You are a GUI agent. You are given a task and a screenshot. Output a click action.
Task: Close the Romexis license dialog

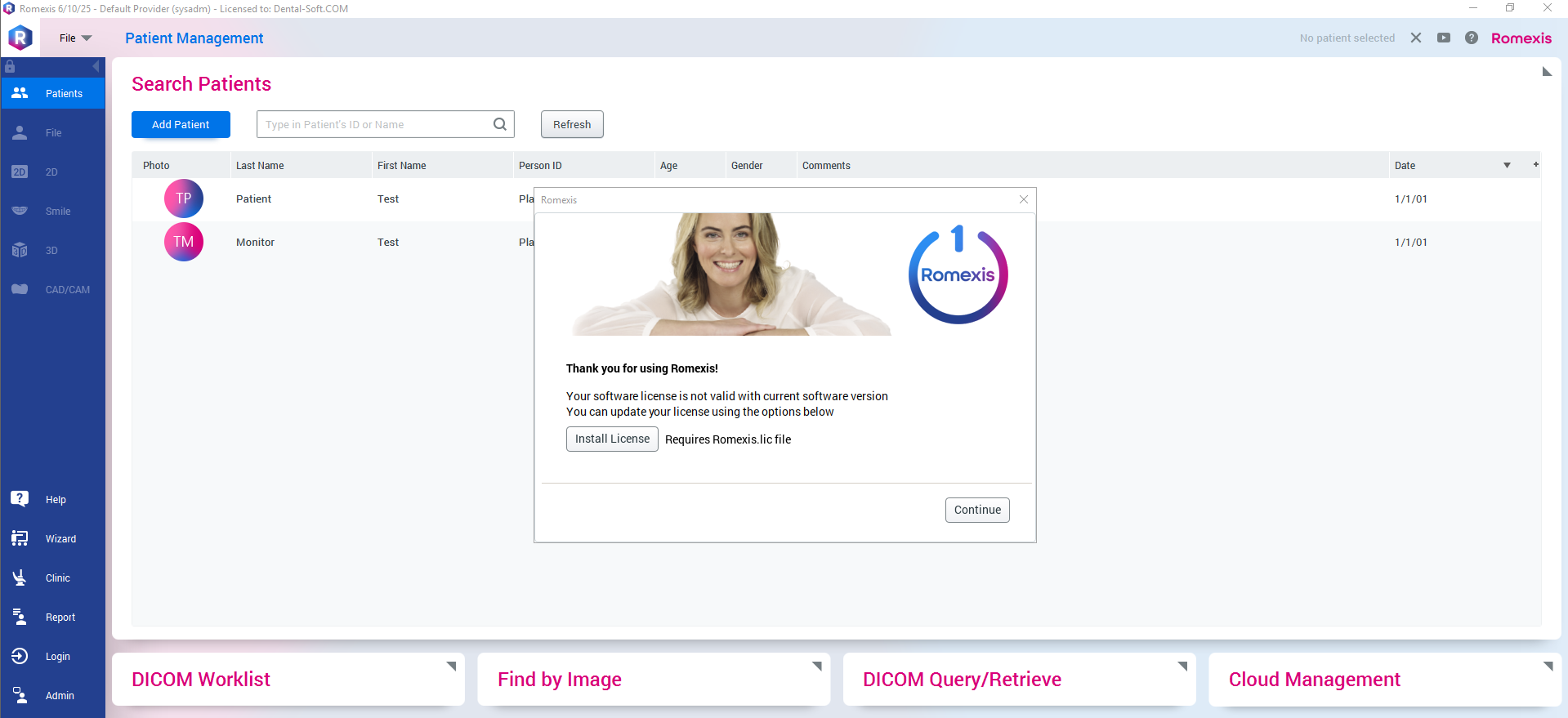pyautogui.click(x=1023, y=199)
